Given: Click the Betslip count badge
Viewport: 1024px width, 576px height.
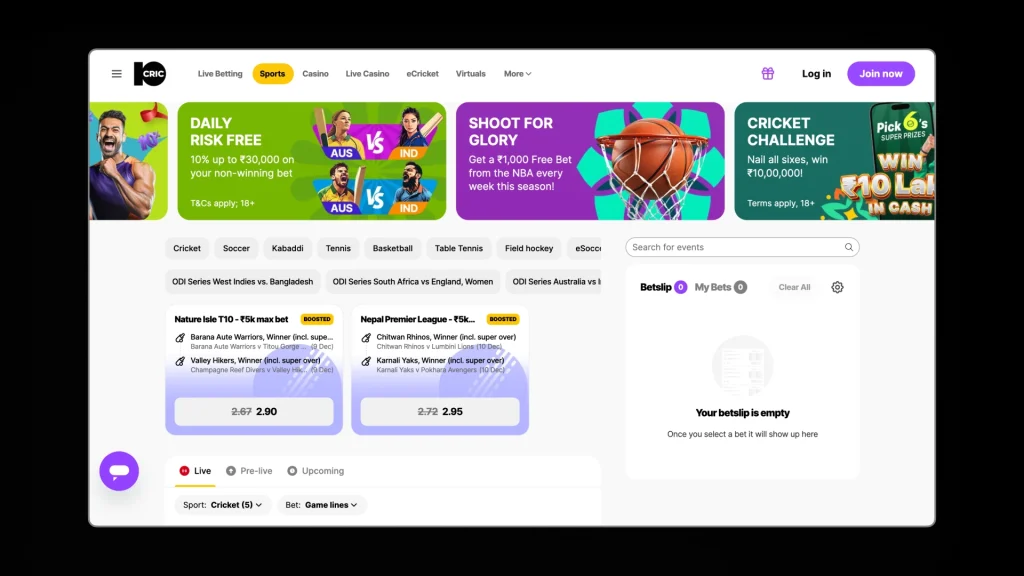Looking at the screenshot, I should [x=680, y=287].
